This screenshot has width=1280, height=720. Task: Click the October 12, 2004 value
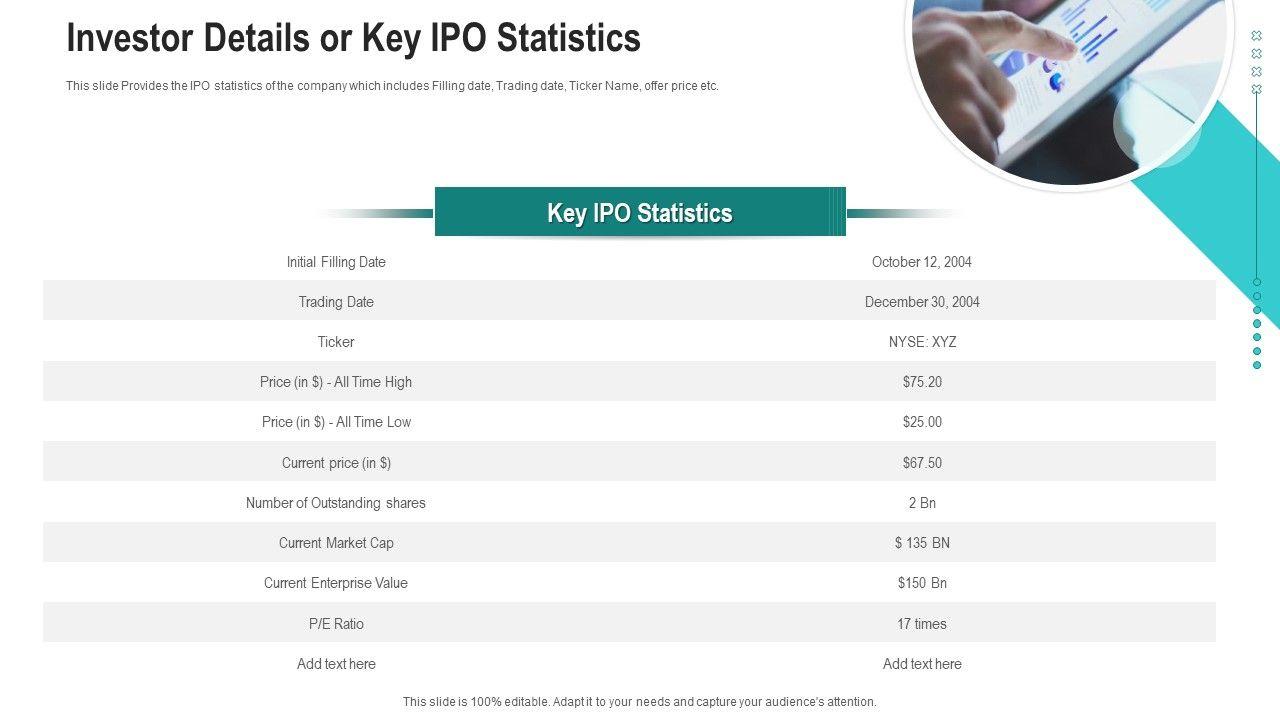click(921, 262)
